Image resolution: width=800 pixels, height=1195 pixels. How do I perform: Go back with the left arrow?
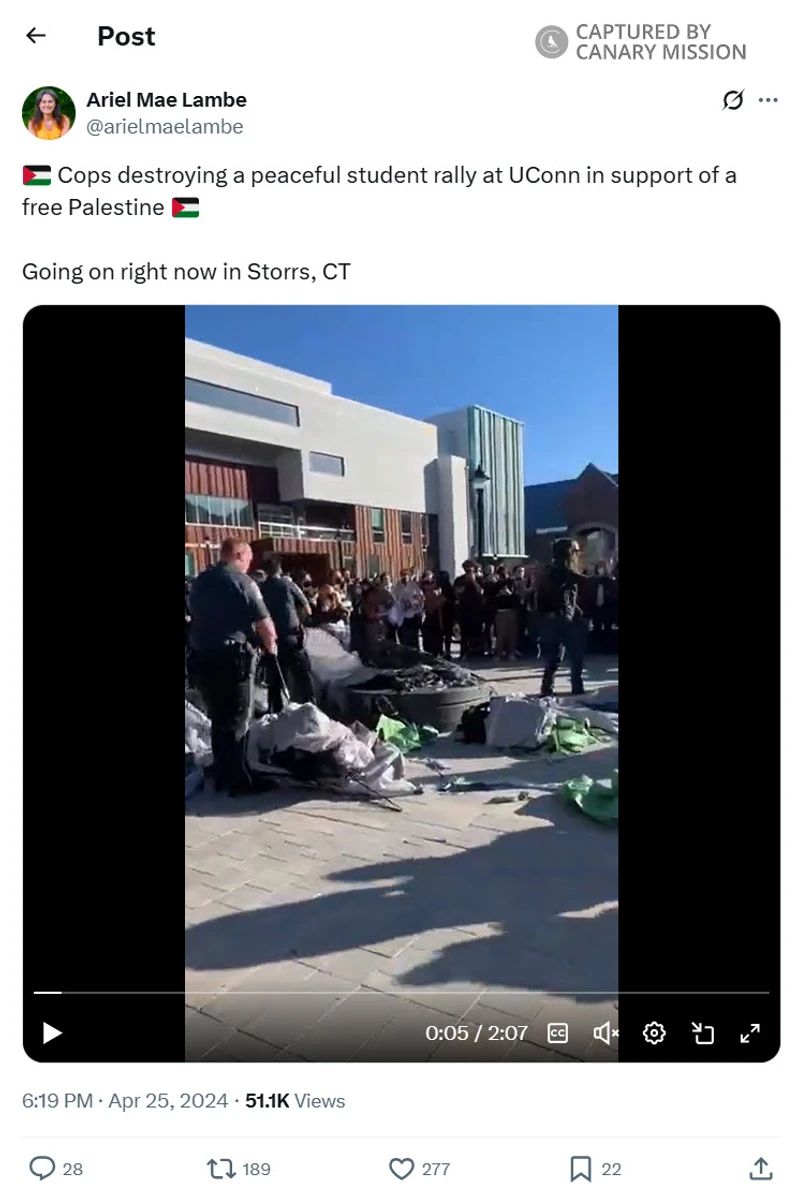[x=36, y=35]
